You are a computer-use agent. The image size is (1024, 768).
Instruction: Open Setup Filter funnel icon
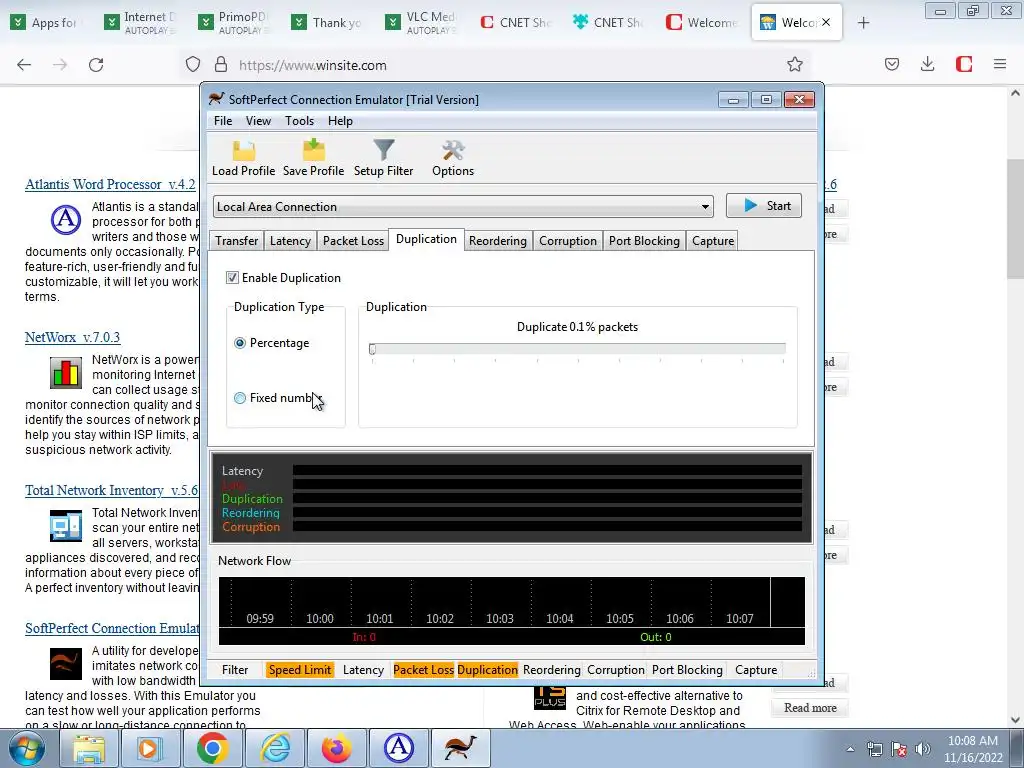point(383,158)
